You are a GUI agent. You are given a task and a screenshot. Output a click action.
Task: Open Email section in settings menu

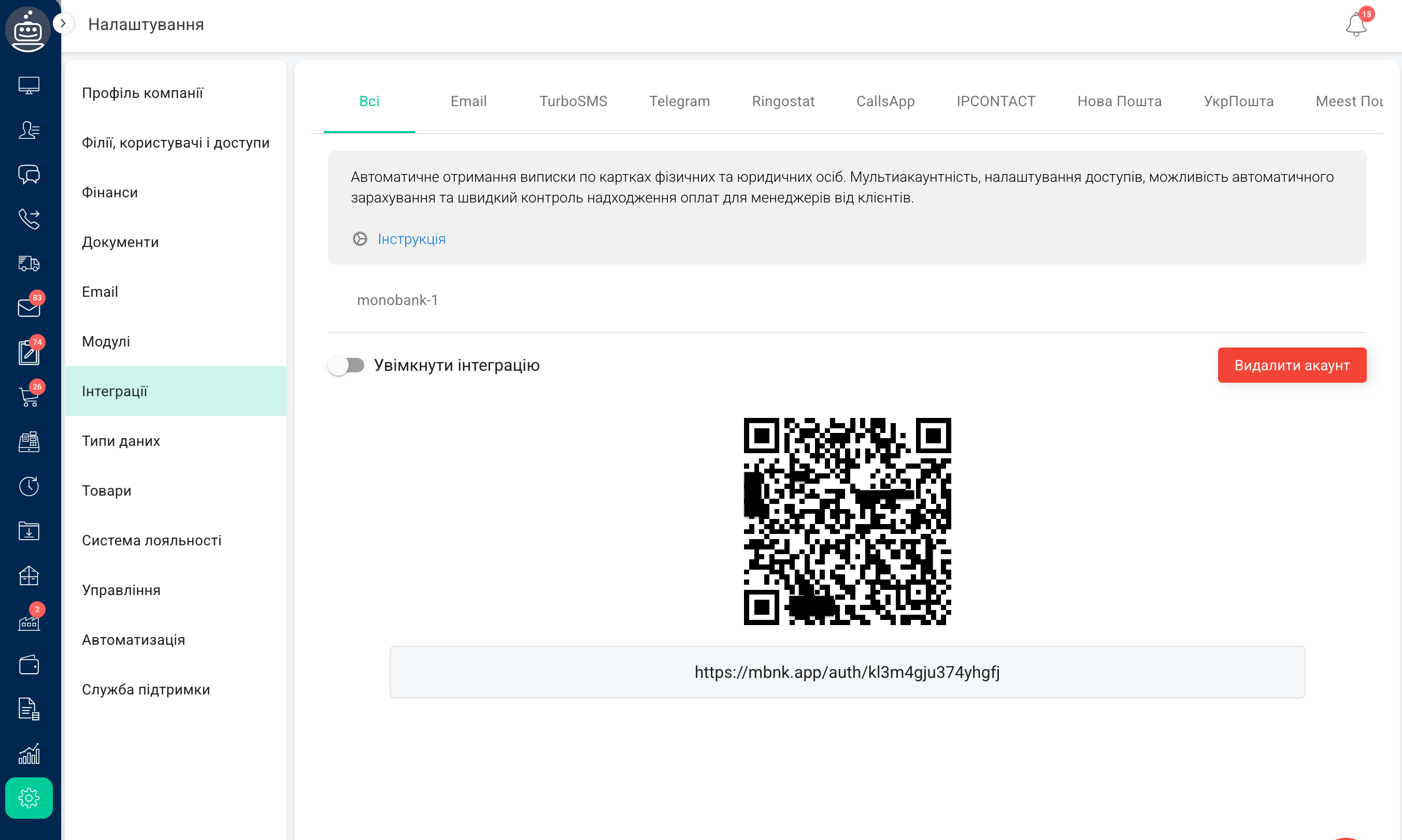tap(176, 292)
